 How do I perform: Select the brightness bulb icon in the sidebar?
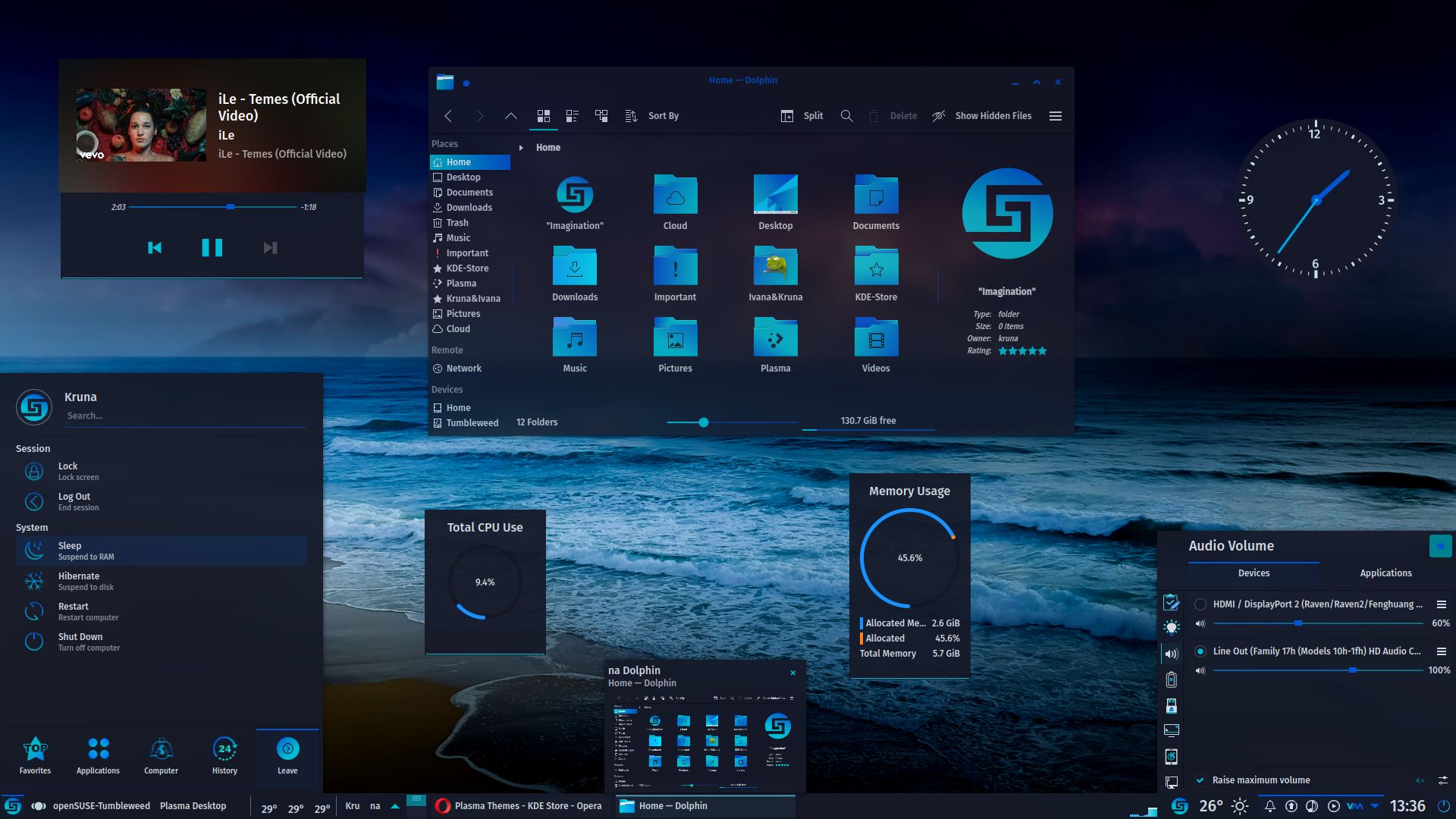1172,626
